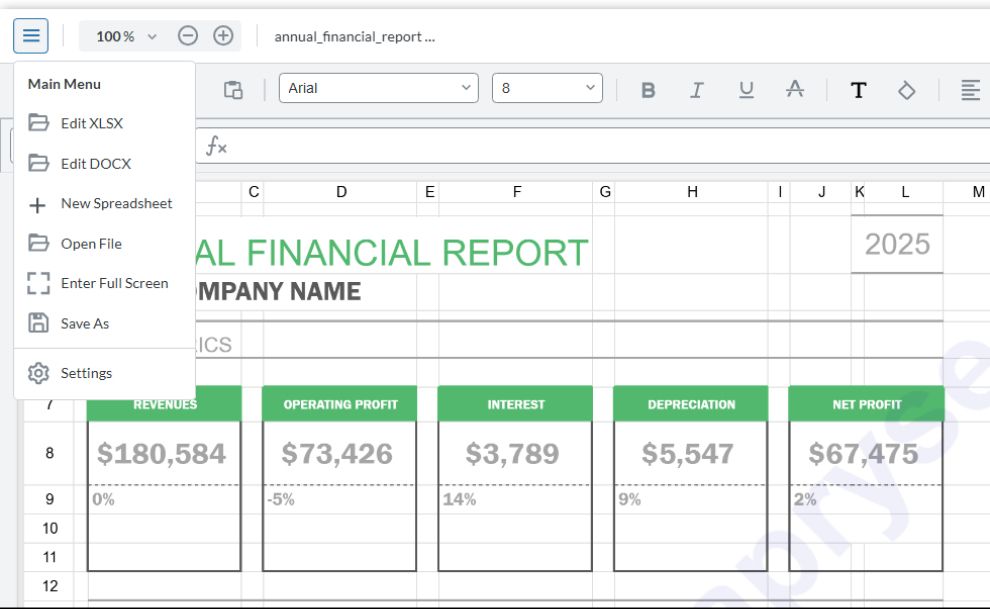990x609 pixels.
Task: Click the FINANCIAL REPORT title text
Action: [417, 253]
